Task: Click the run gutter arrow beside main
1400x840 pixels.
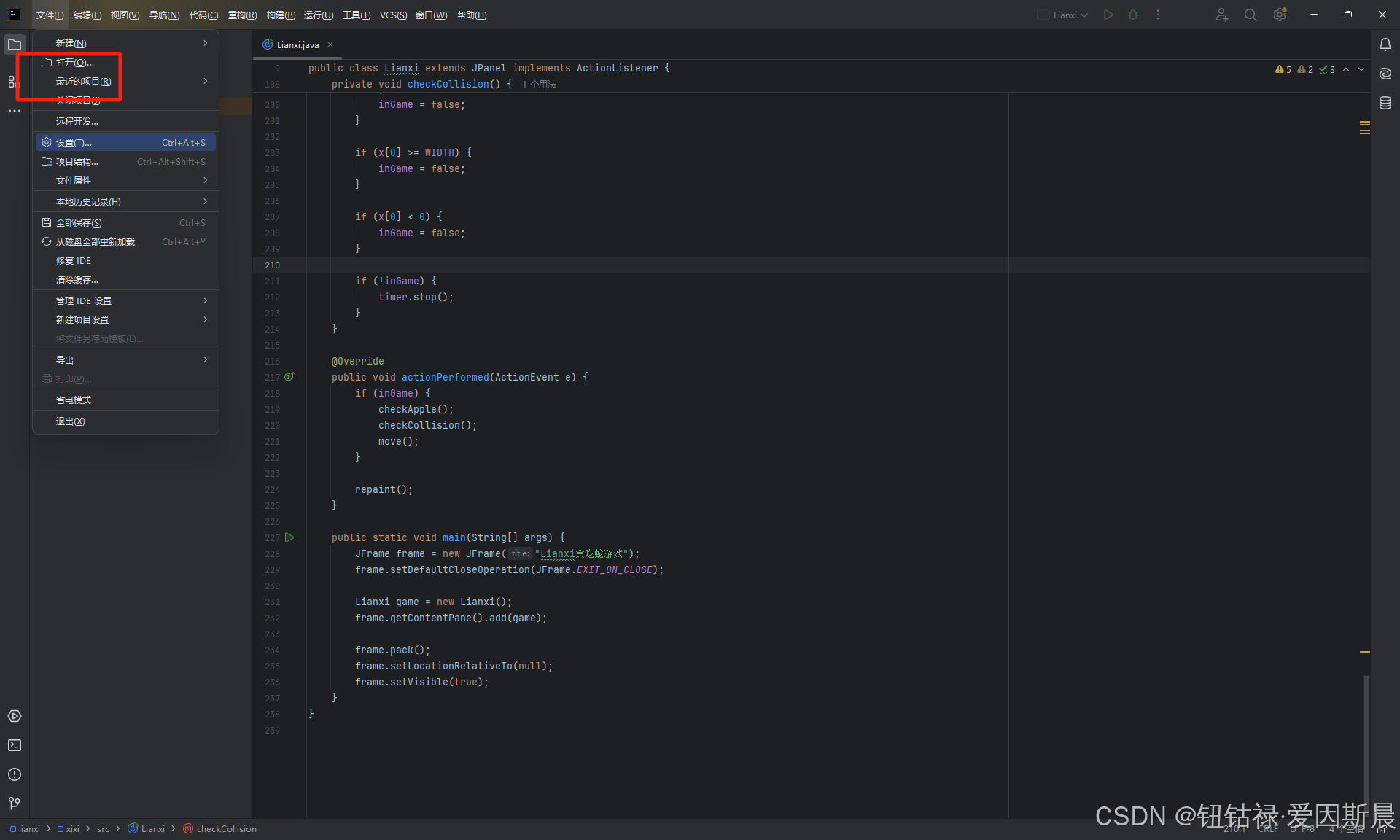Action: tap(289, 537)
